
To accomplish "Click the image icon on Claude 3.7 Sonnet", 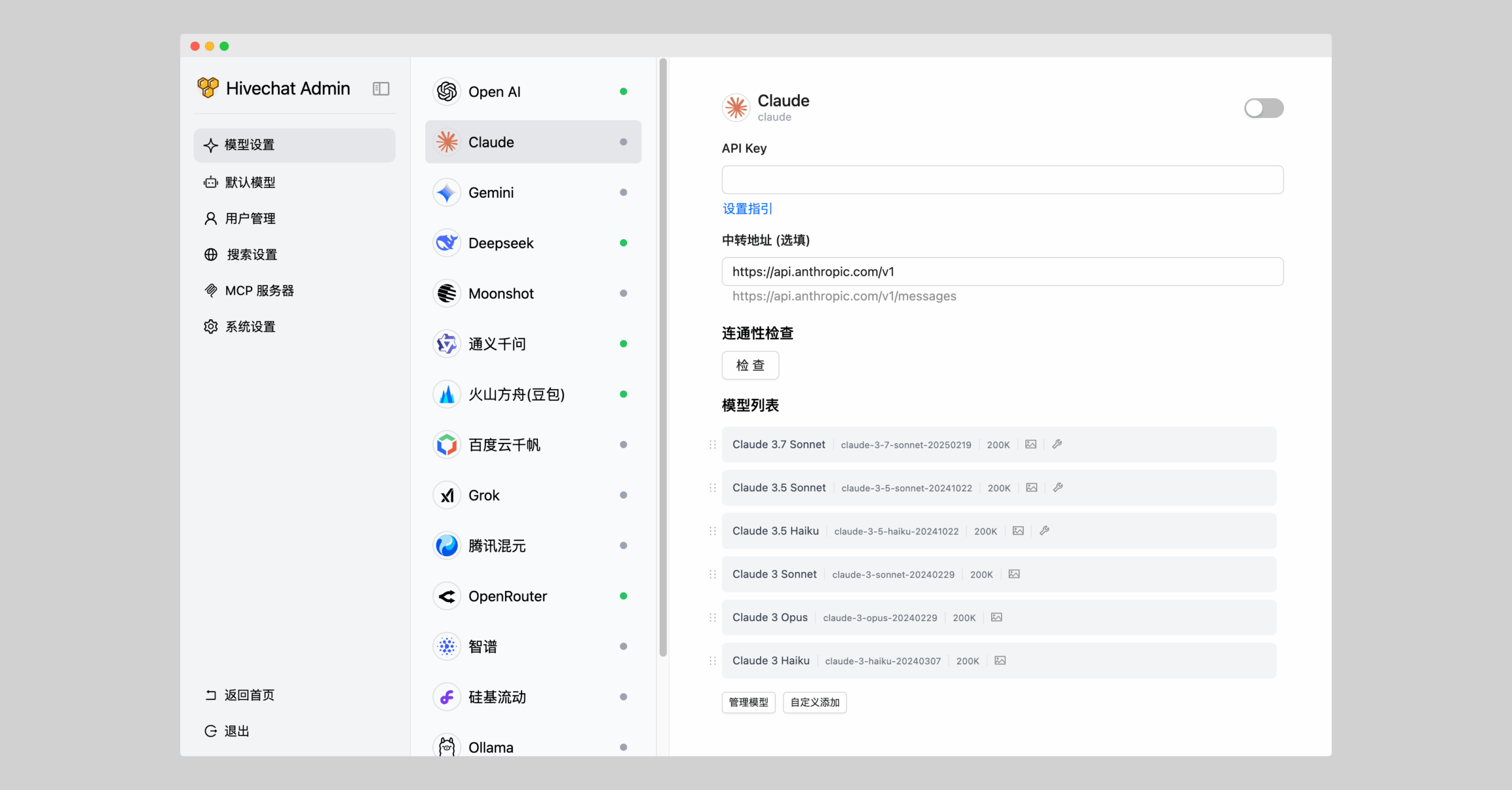I will pos(1031,444).
